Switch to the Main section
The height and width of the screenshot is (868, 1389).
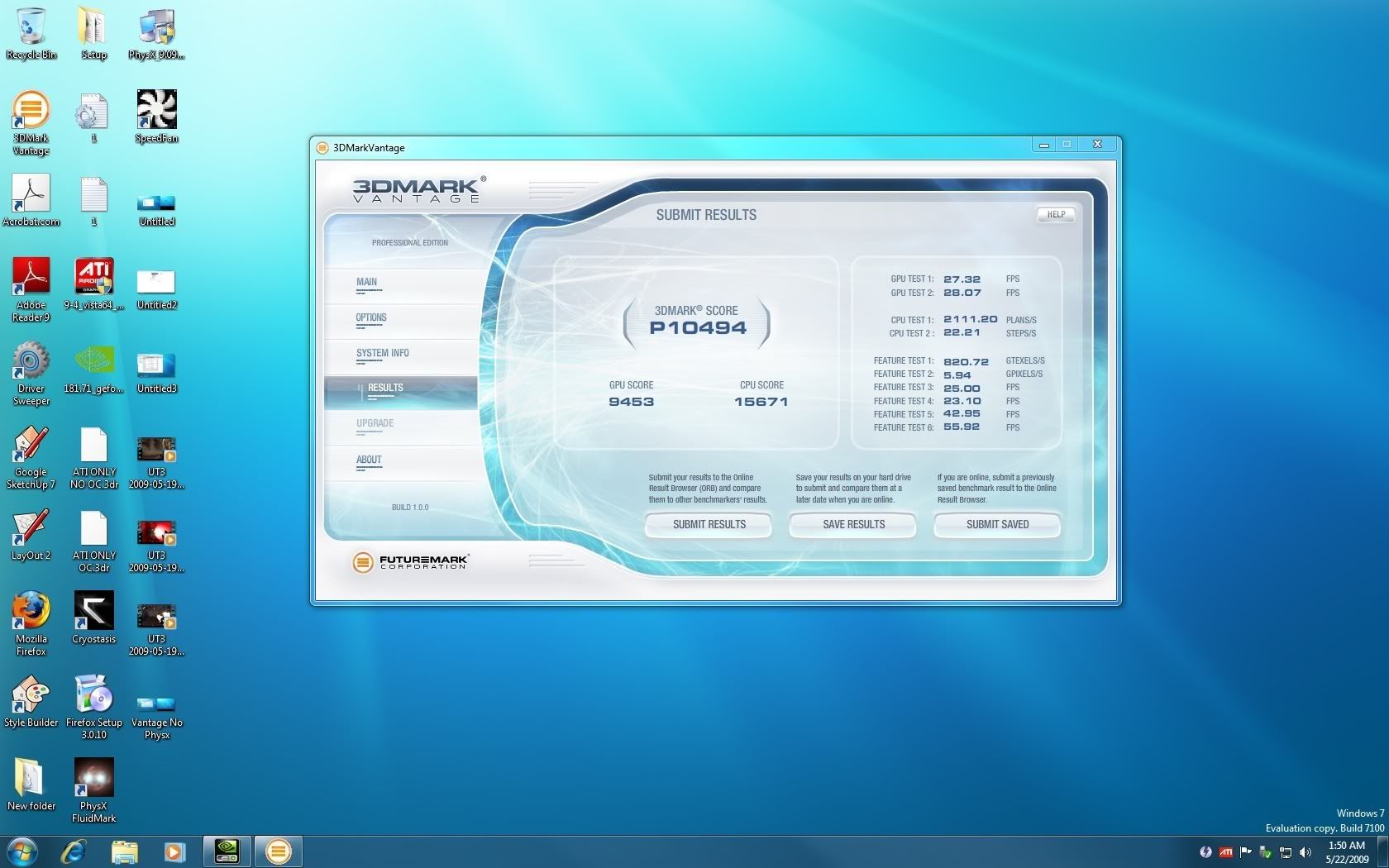tap(367, 283)
